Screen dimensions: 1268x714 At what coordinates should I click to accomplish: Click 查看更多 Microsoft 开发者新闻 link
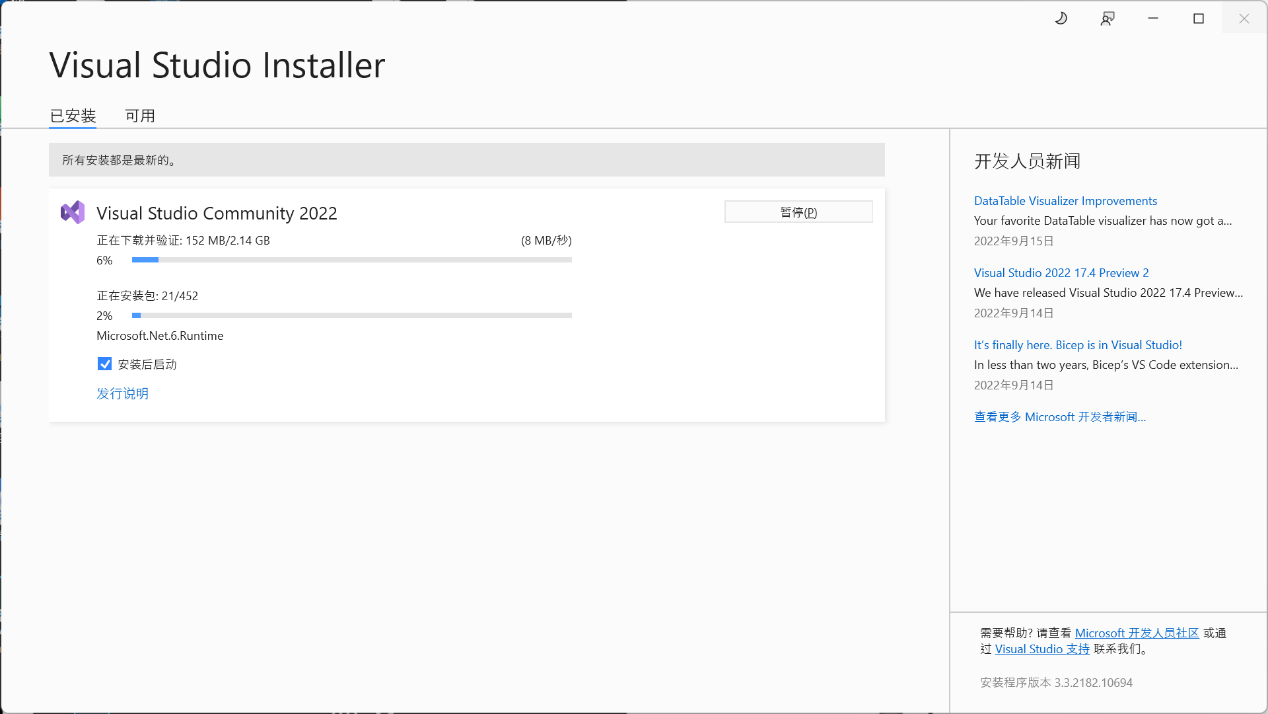point(1059,417)
